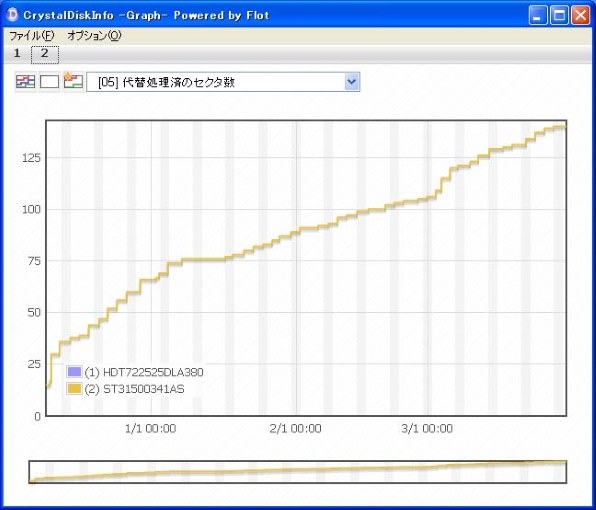This screenshot has height=510, width=596.
Task: Click legend label (2) ST31500341AS
Action: 135,389
